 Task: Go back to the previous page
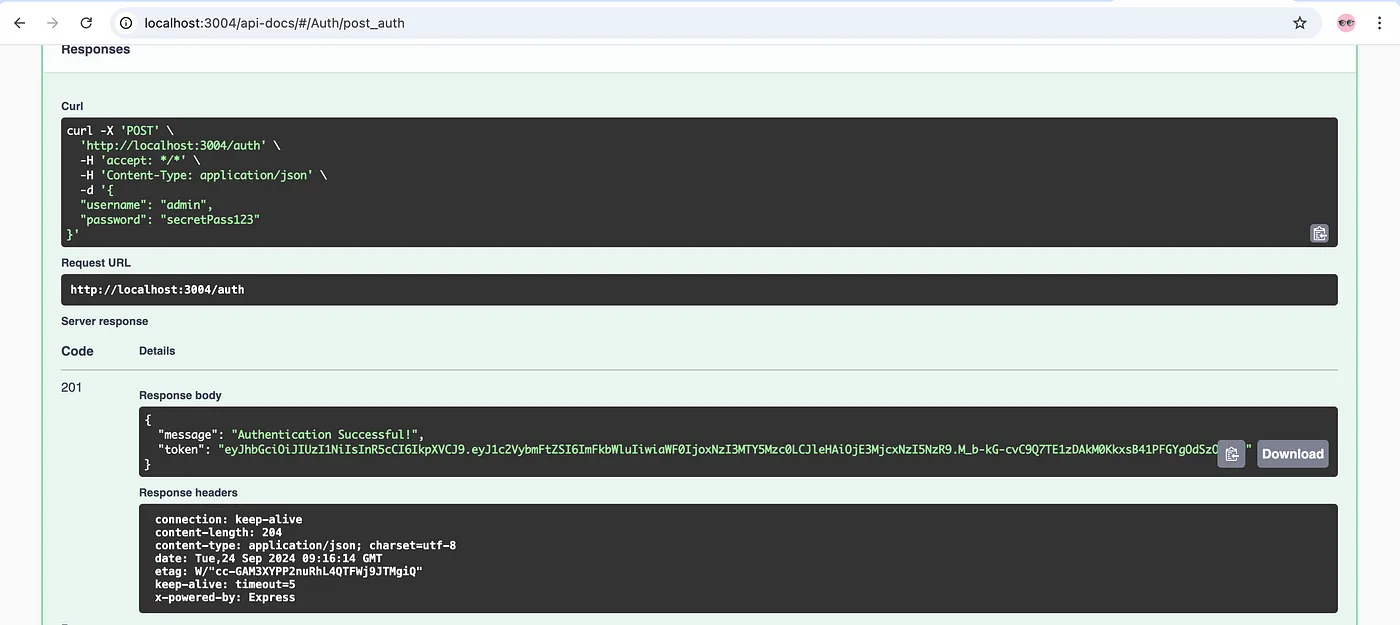pyautogui.click(x=19, y=23)
